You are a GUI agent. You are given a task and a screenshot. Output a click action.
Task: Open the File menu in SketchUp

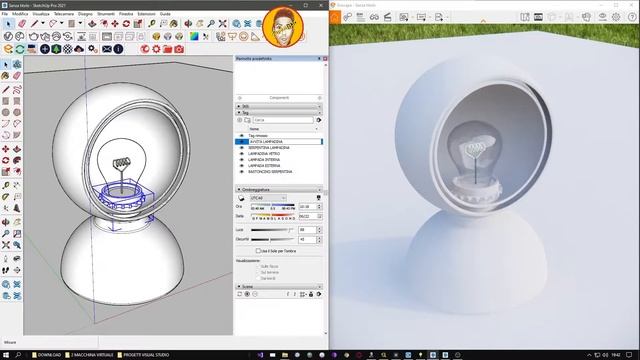click(5, 14)
